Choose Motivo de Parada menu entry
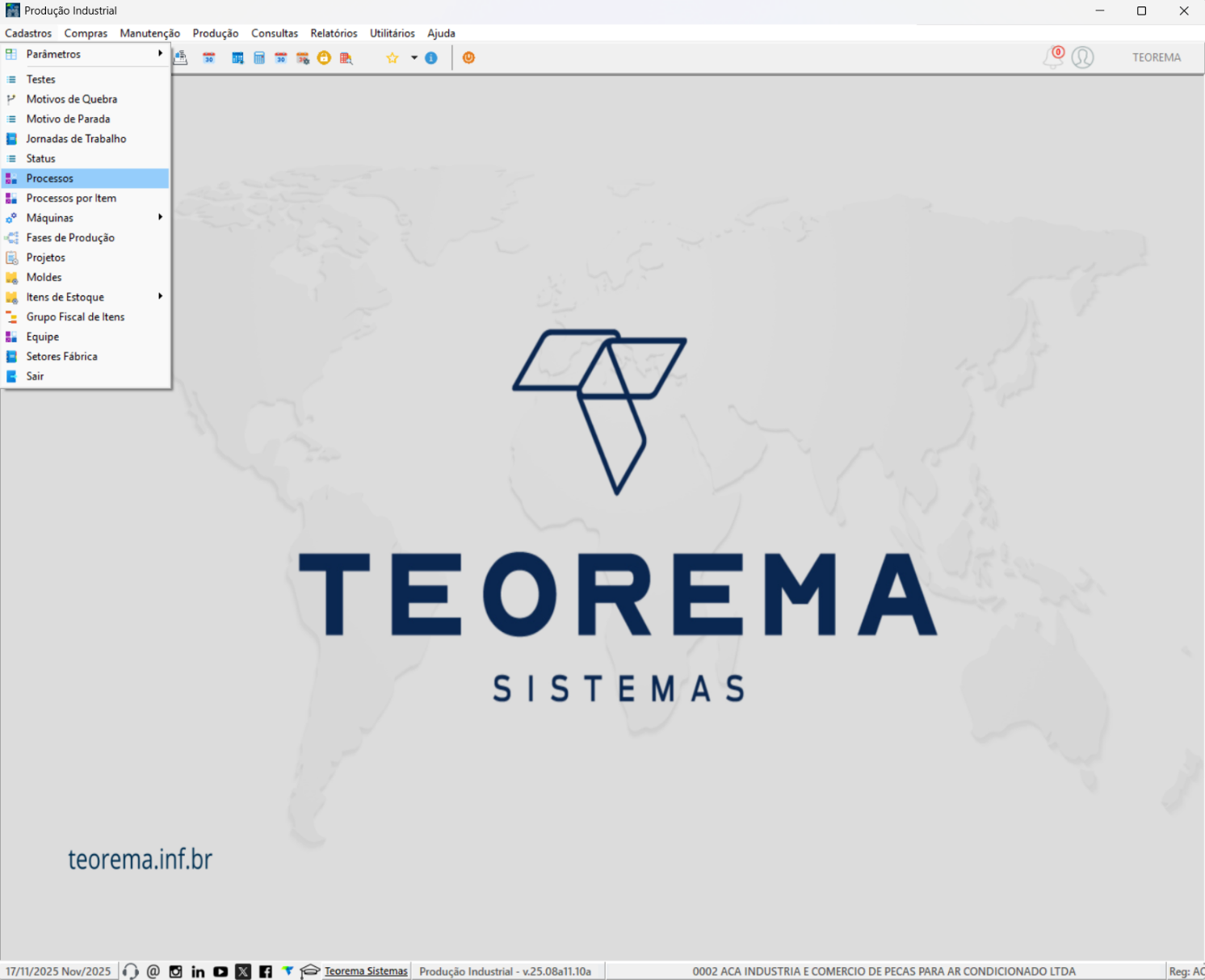Viewport: 1205px width, 980px height. click(x=86, y=119)
